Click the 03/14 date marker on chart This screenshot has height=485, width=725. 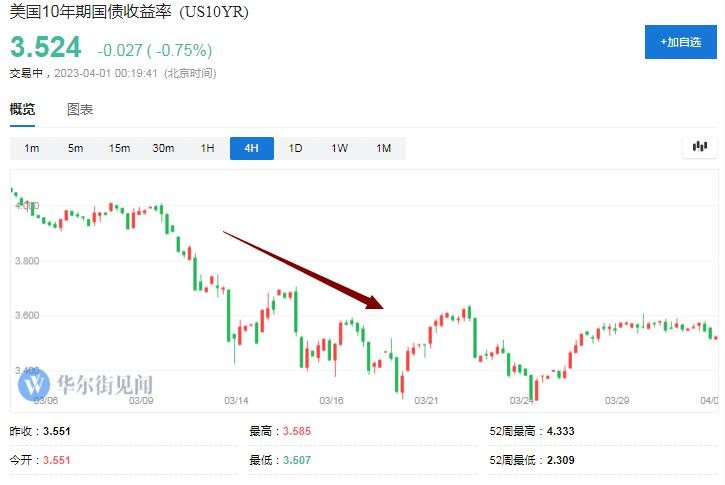click(236, 401)
